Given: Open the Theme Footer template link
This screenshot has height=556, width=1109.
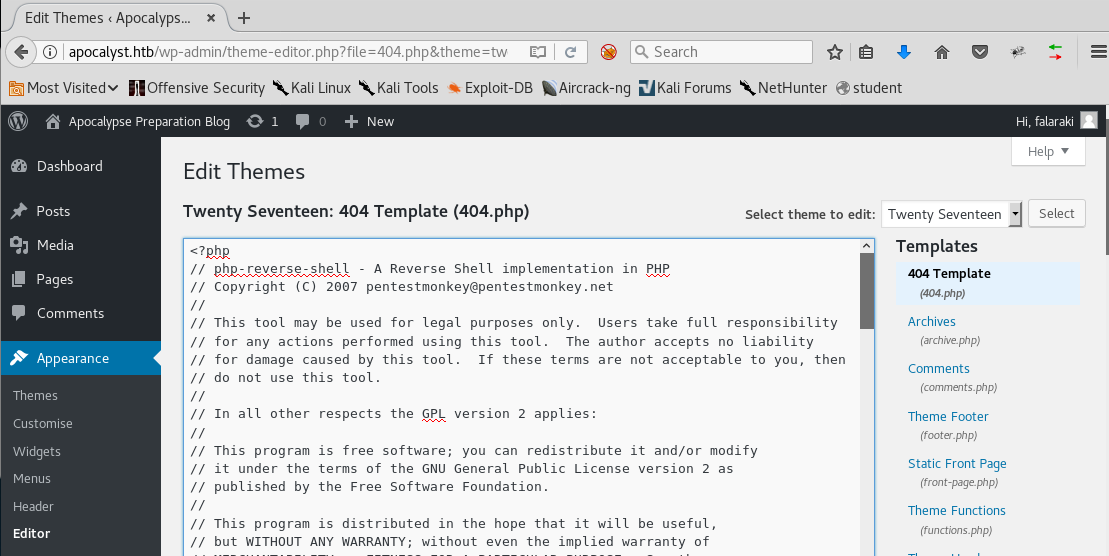Looking at the screenshot, I should point(948,416).
